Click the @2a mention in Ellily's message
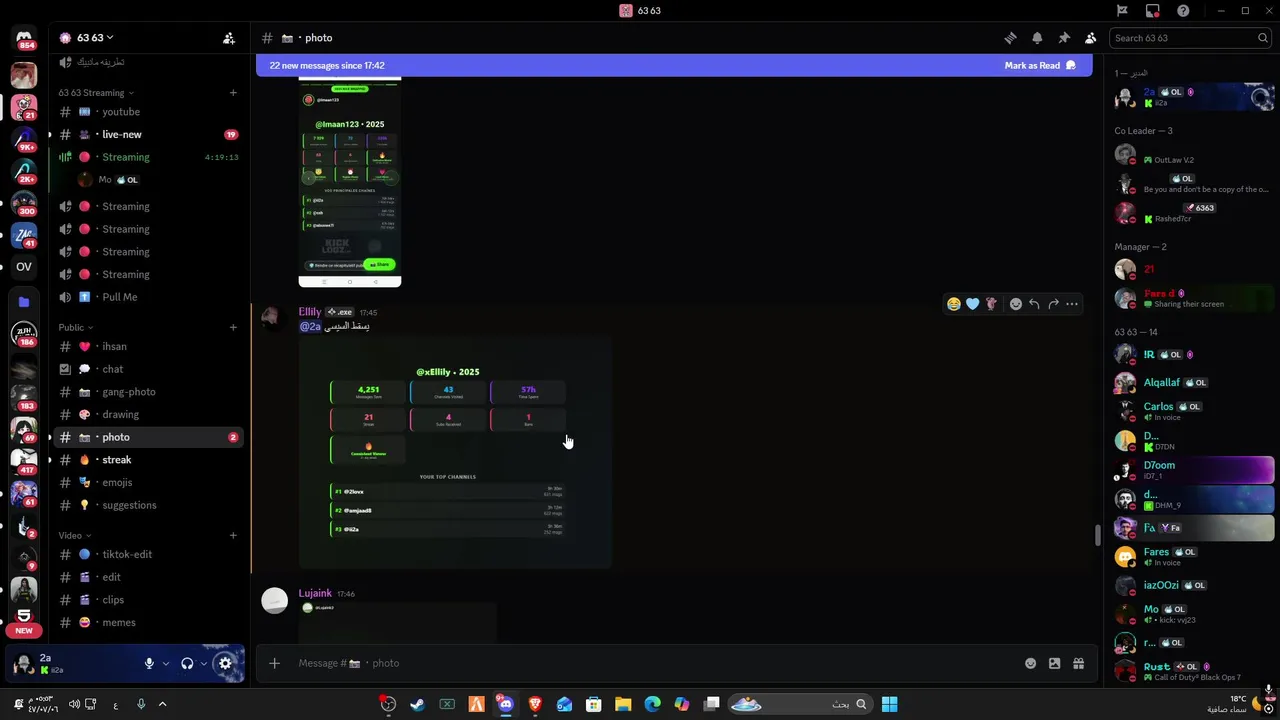Viewport: 1280px width, 720px height. 310,326
